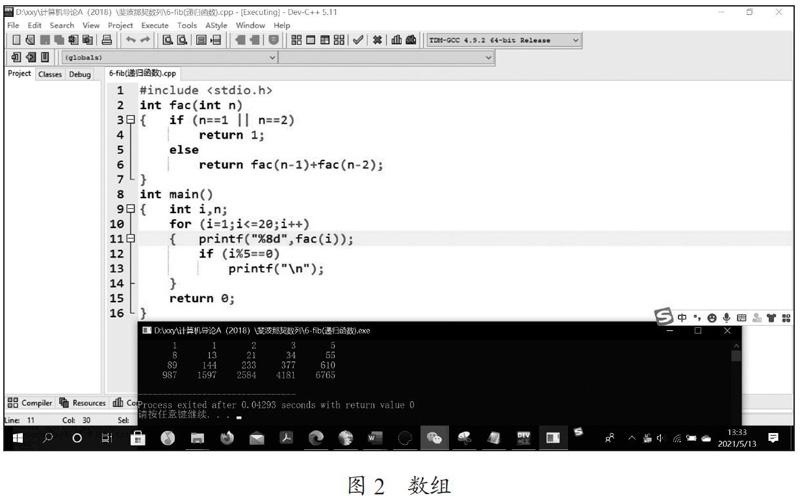Viewport: 800px width, 500px height.
Task: Click the Print toolbar icon
Action: (x=107, y=40)
